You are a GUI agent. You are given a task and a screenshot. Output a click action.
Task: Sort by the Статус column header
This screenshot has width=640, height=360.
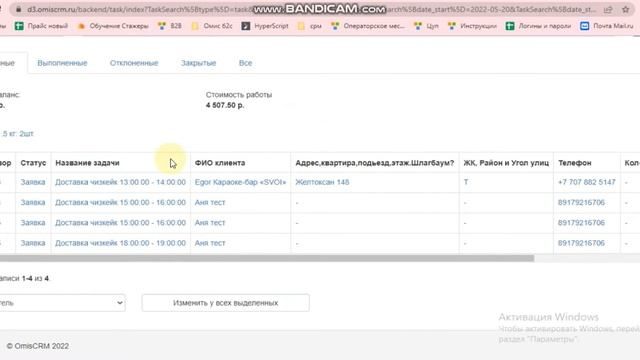coord(33,162)
